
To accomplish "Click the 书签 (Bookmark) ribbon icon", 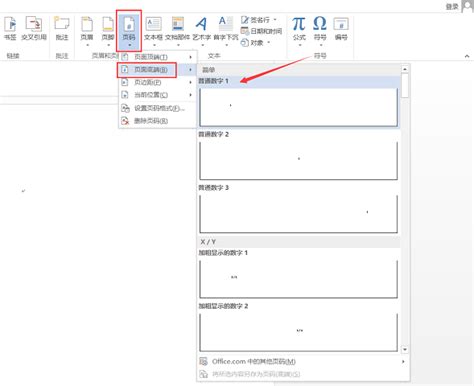I will click(10, 29).
